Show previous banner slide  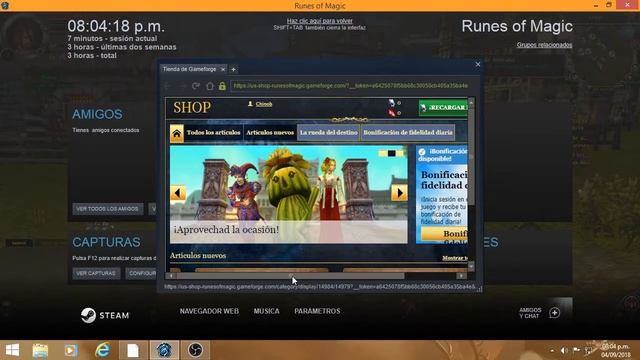(178, 193)
